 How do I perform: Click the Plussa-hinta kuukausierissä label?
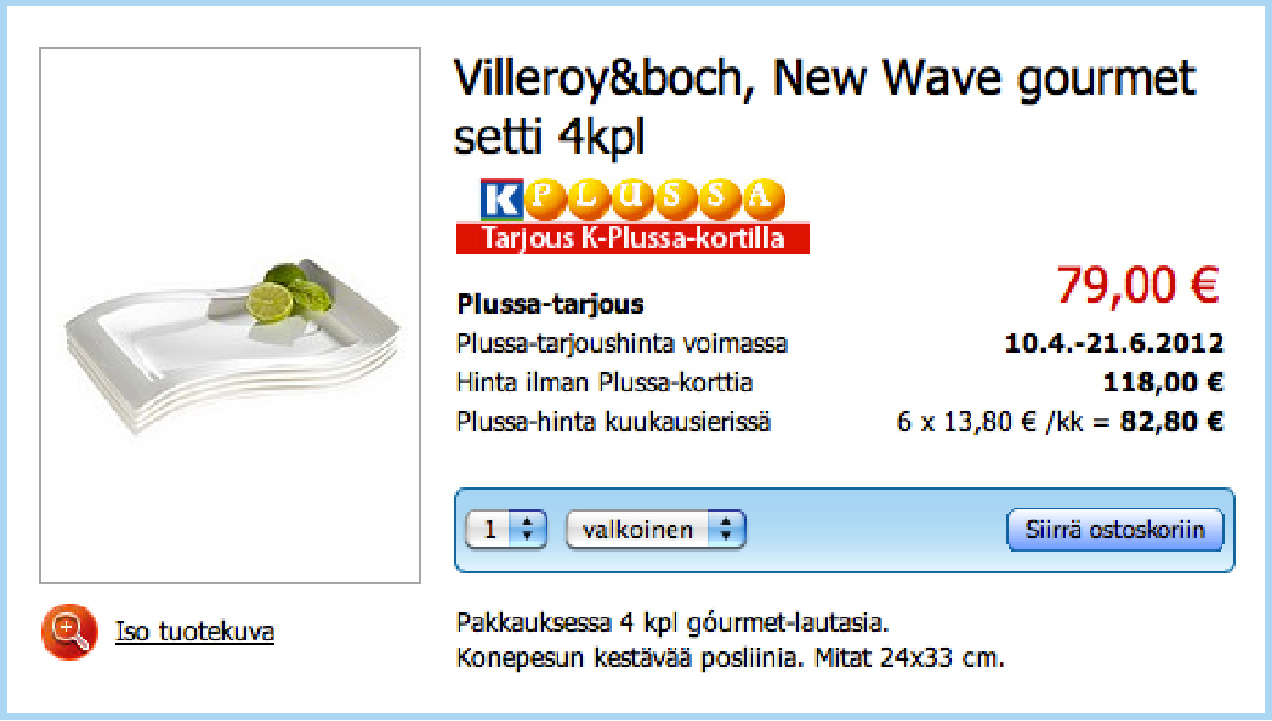(x=614, y=422)
